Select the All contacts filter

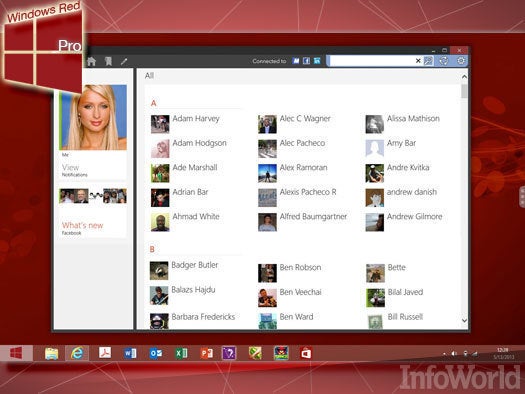[x=149, y=76]
